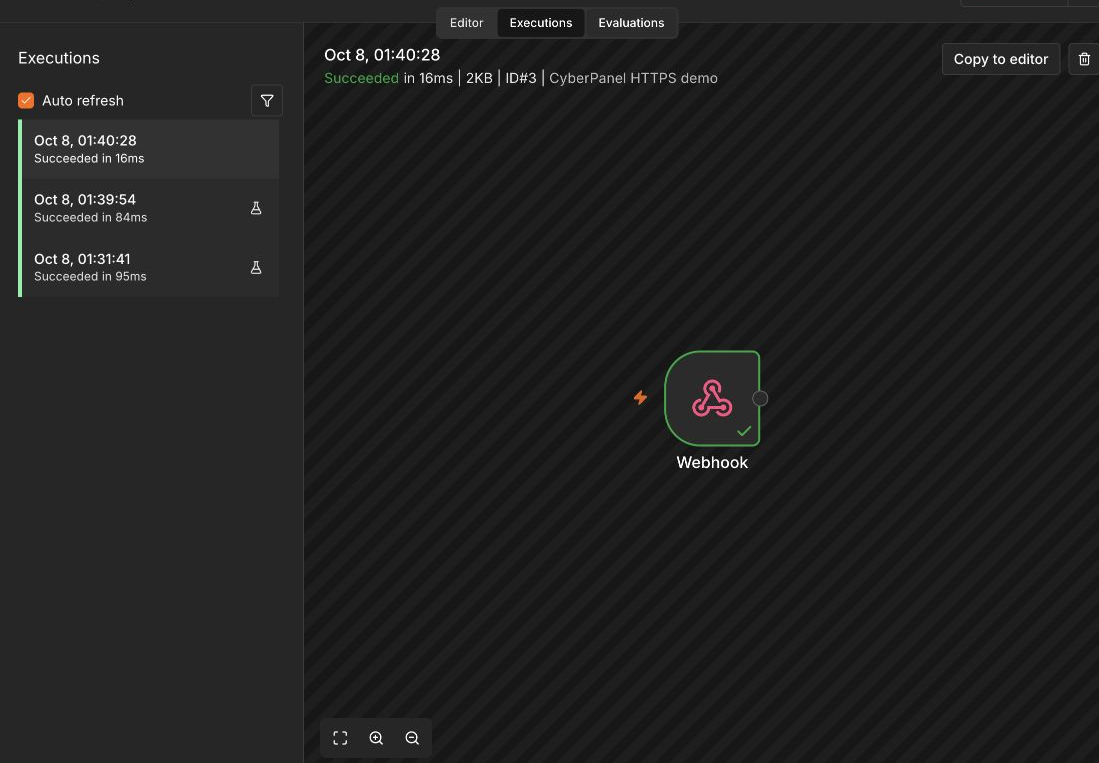The width and height of the screenshot is (1099, 763).
Task: Click the green Succeeded status text
Action: click(x=361, y=78)
